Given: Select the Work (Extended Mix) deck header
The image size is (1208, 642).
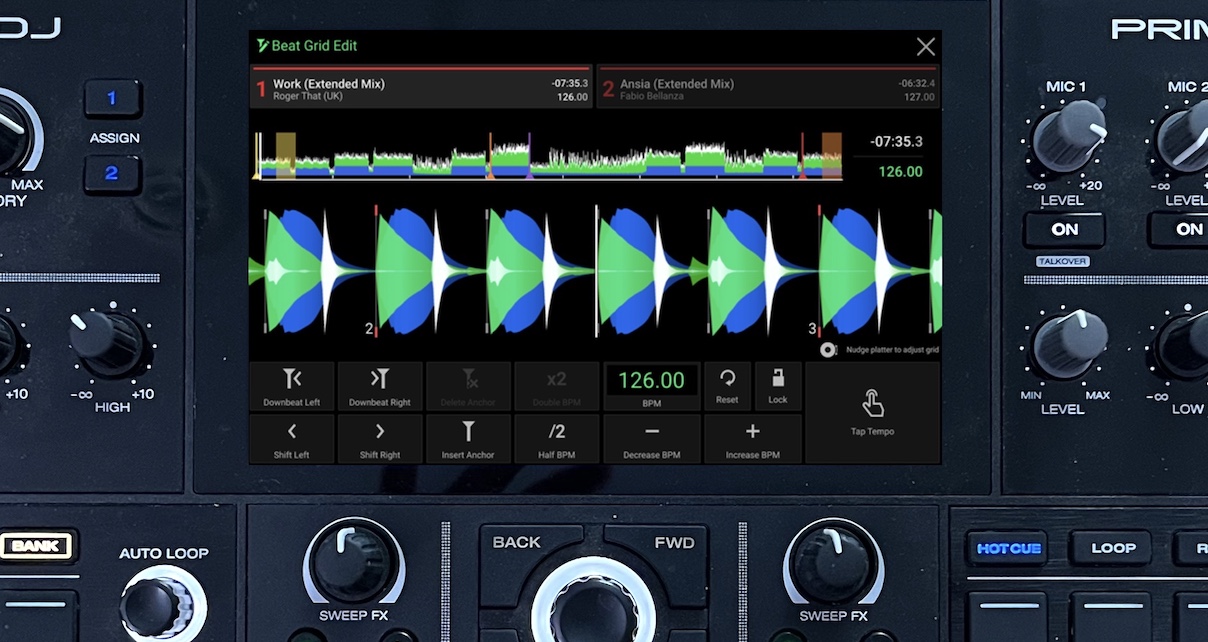Looking at the screenshot, I should tap(420, 88).
